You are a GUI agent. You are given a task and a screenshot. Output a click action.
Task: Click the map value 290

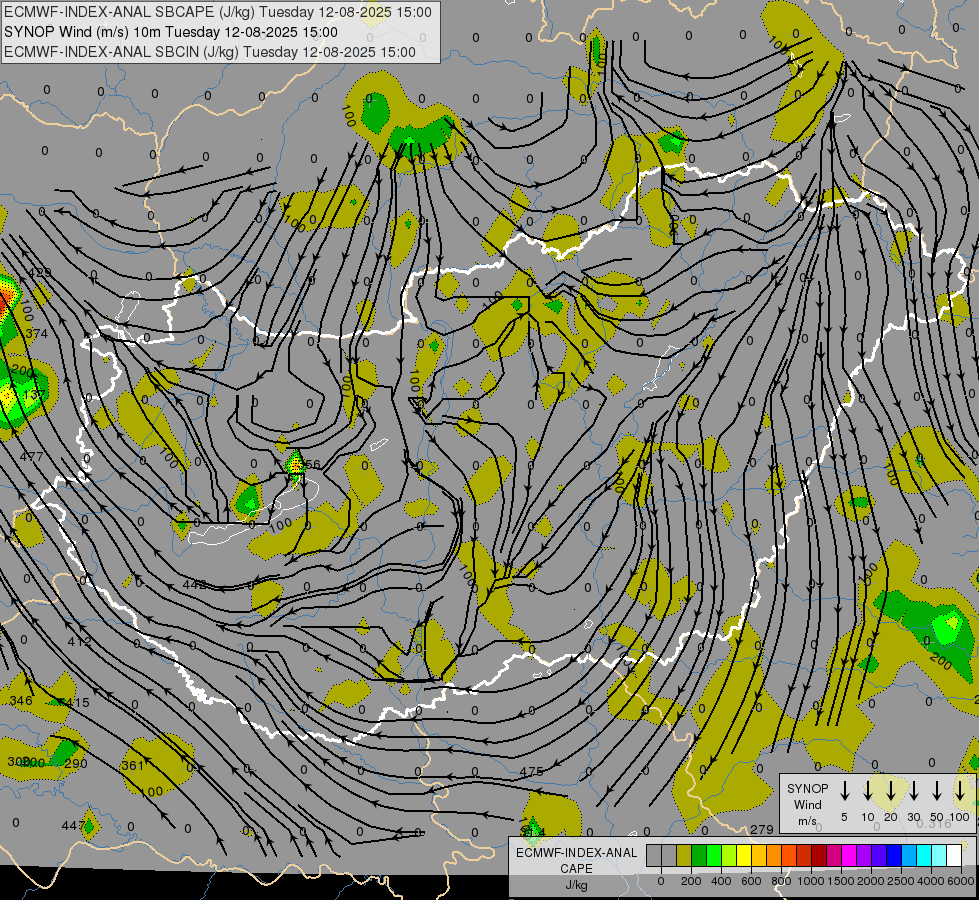76,764
